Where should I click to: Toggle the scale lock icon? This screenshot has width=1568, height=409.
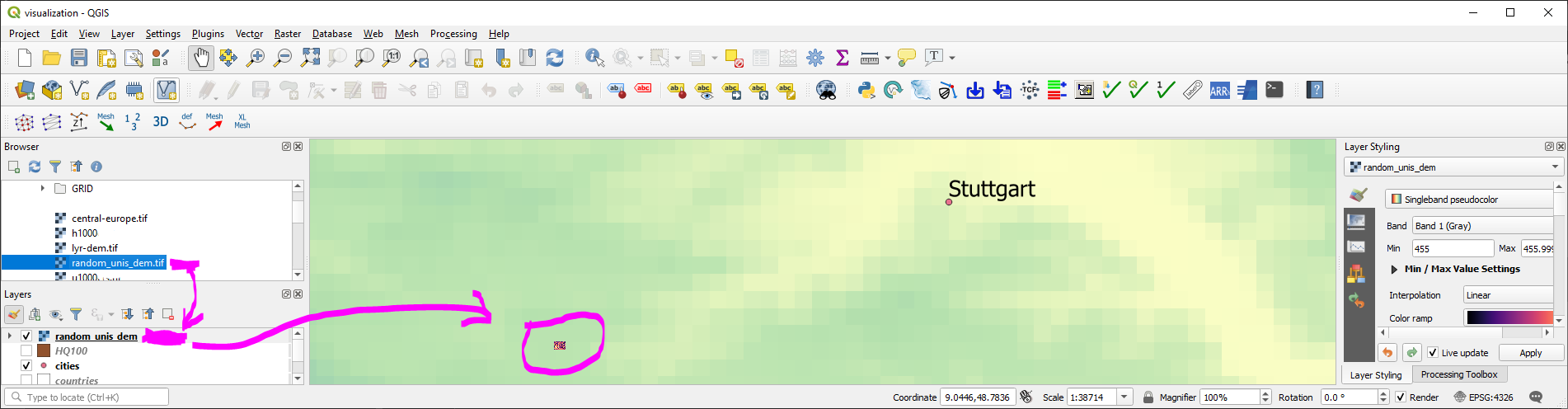pyautogui.click(x=1148, y=397)
